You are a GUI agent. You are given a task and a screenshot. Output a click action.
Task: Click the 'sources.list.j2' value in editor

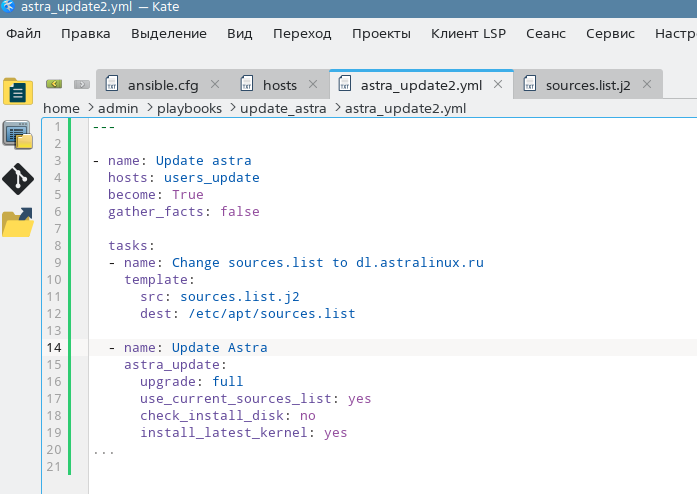240,297
